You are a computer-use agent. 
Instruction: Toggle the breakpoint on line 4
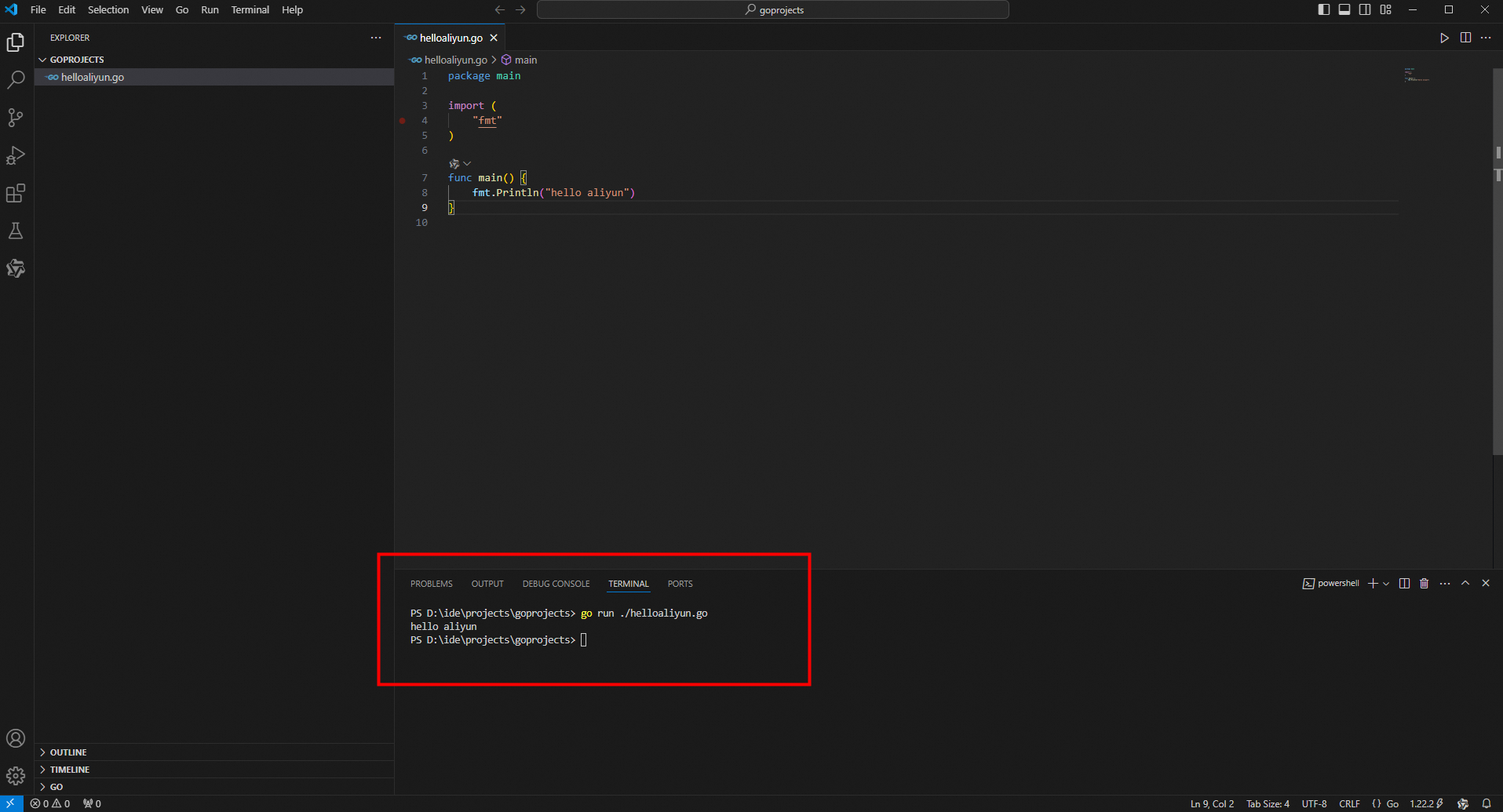click(x=403, y=121)
